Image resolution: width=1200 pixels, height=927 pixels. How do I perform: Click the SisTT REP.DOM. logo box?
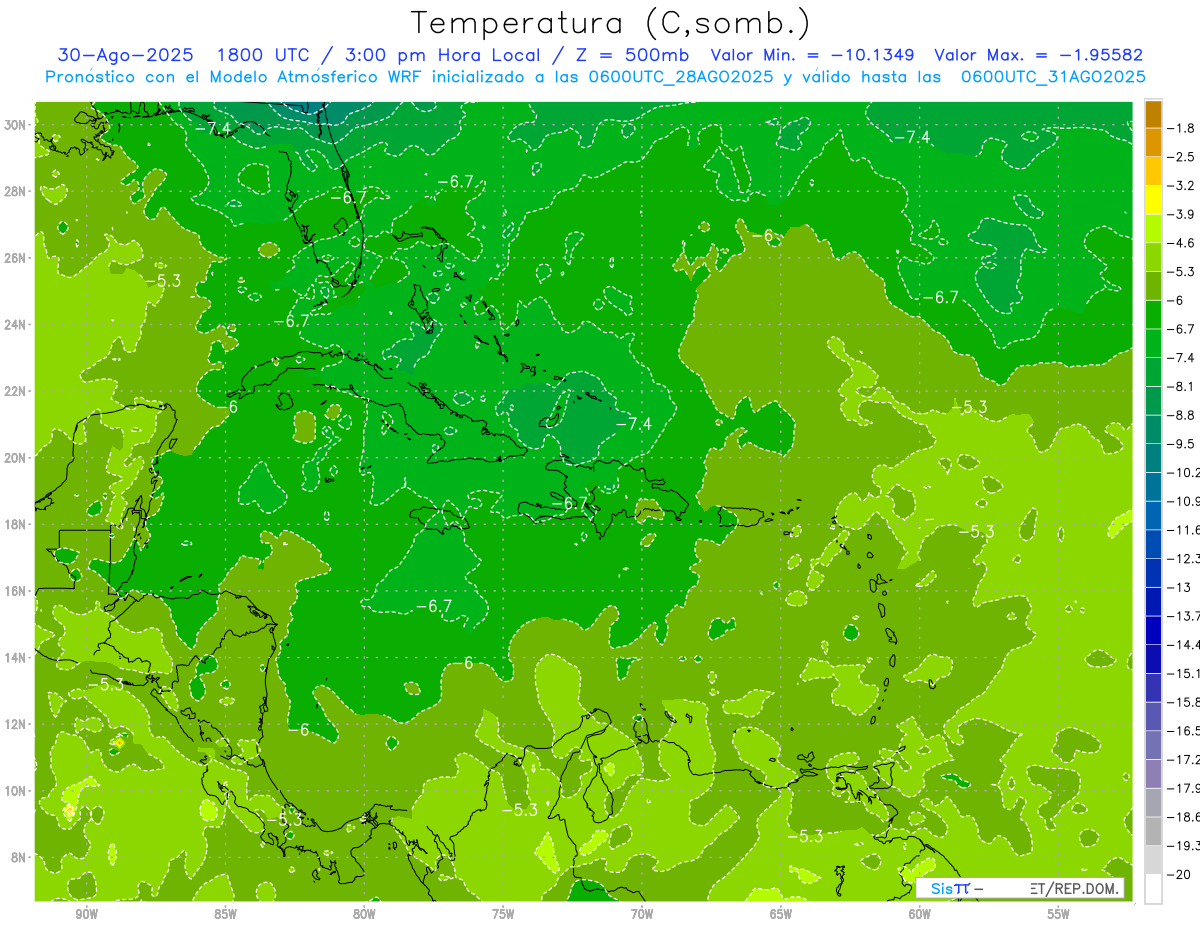click(1020, 888)
